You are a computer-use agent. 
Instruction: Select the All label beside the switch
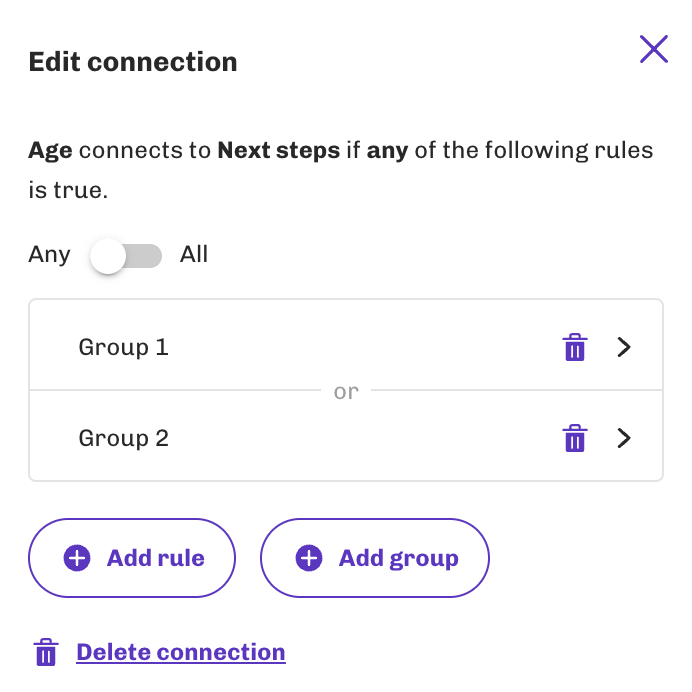tap(194, 254)
